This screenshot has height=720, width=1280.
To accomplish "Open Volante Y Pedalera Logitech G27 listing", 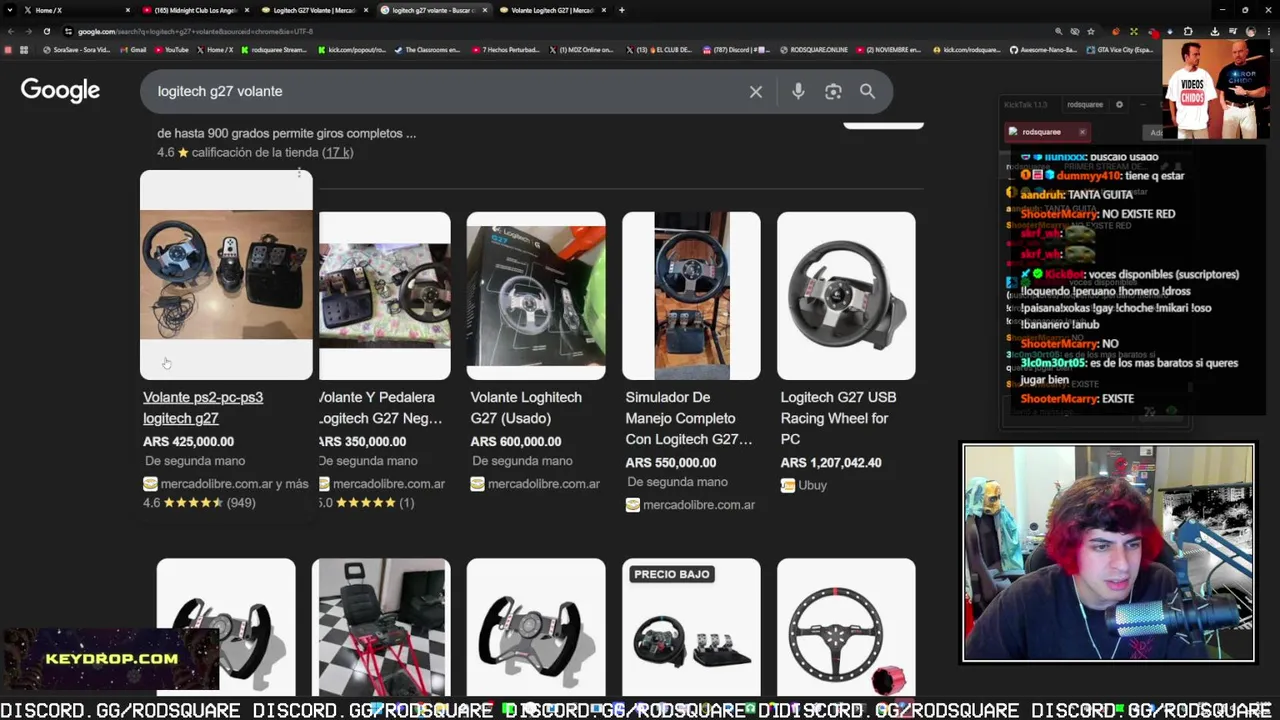I will 380,408.
